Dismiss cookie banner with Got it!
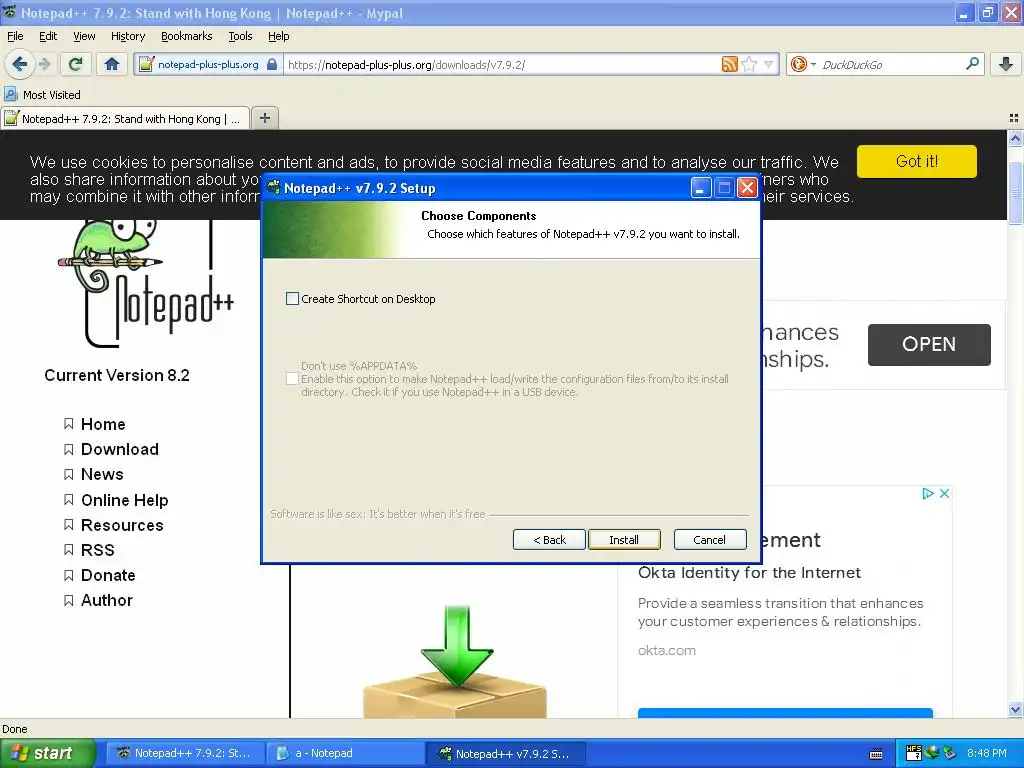This screenshot has height=768, width=1024. point(916,161)
